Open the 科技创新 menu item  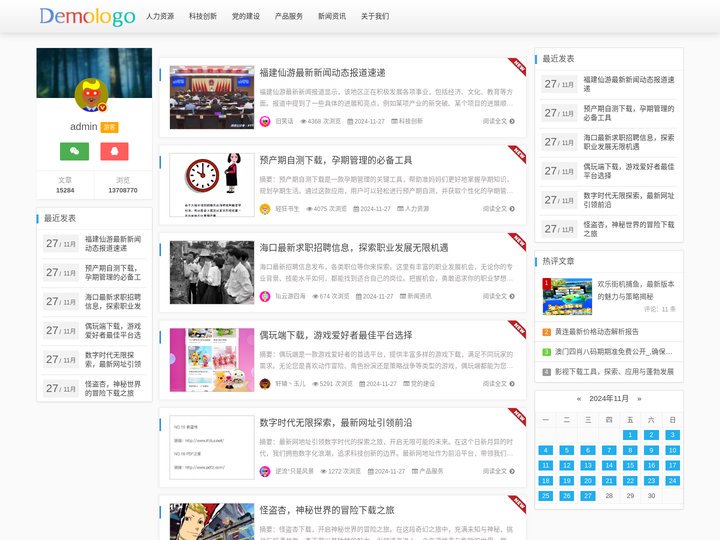(203, 16)
